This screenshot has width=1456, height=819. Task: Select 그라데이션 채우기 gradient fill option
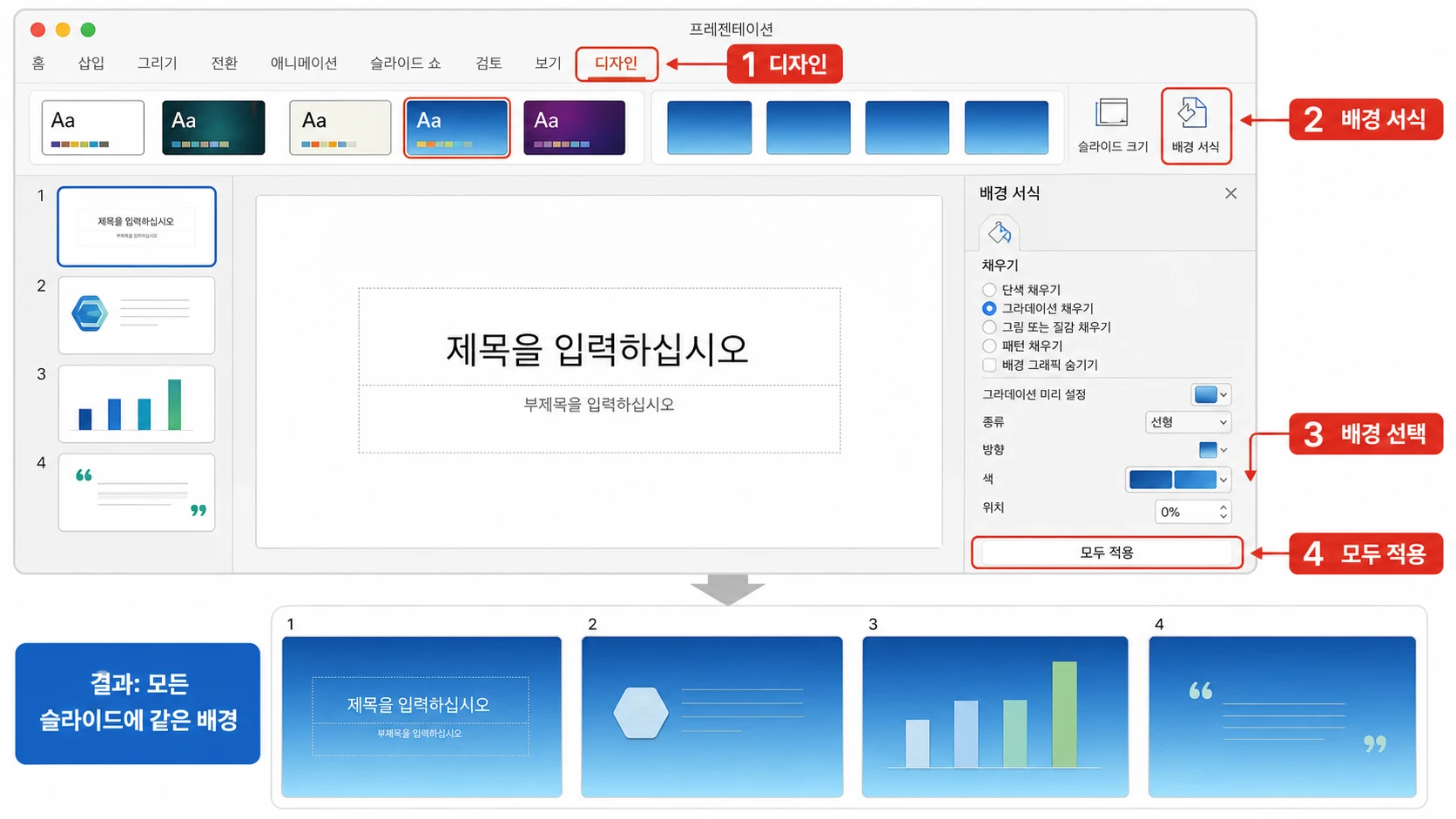[x=989, y=308]
